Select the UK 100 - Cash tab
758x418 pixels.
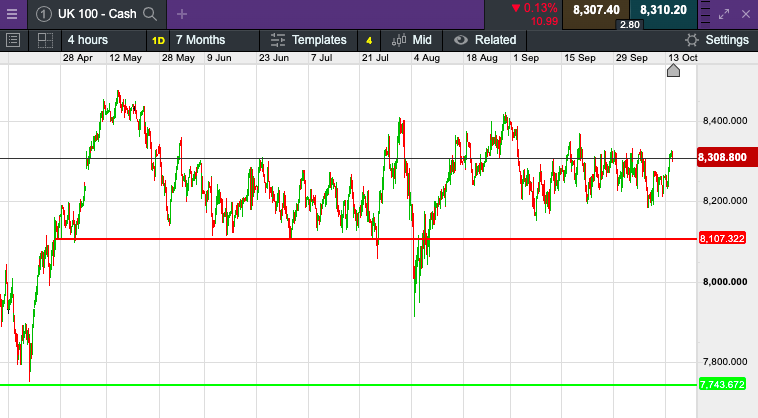[97, 14]
